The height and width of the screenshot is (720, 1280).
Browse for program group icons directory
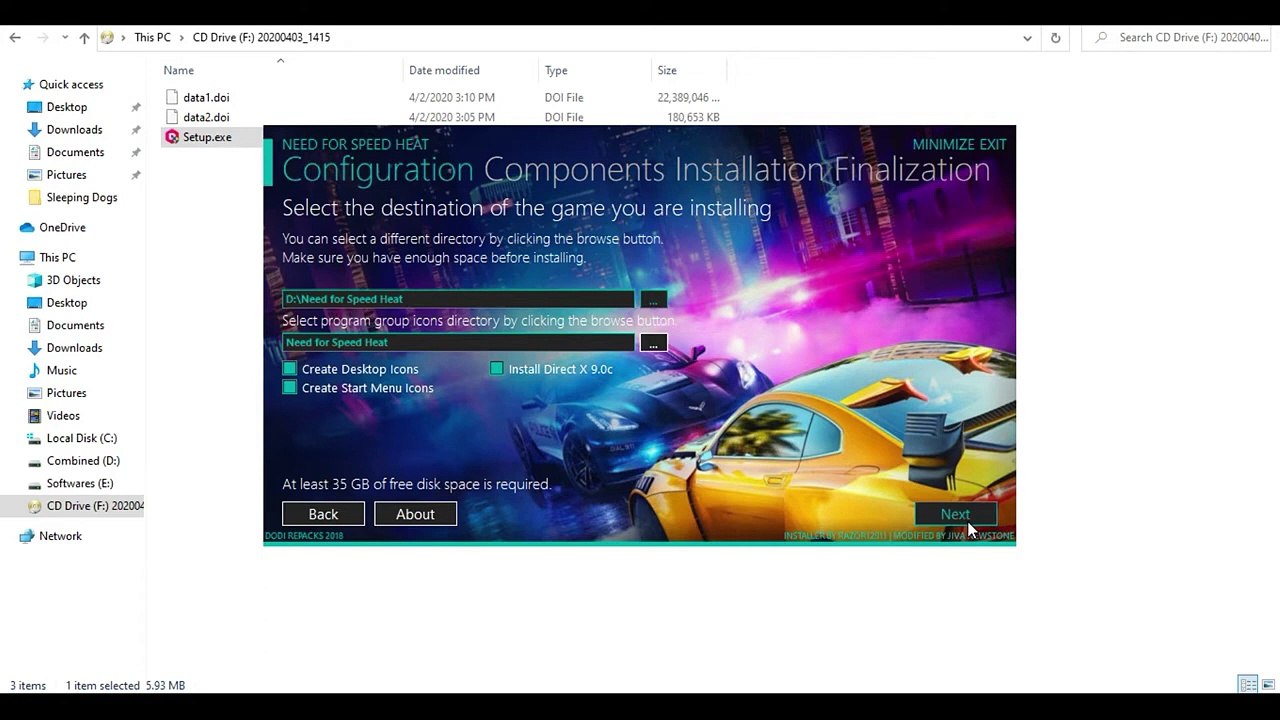coord(653,343)
